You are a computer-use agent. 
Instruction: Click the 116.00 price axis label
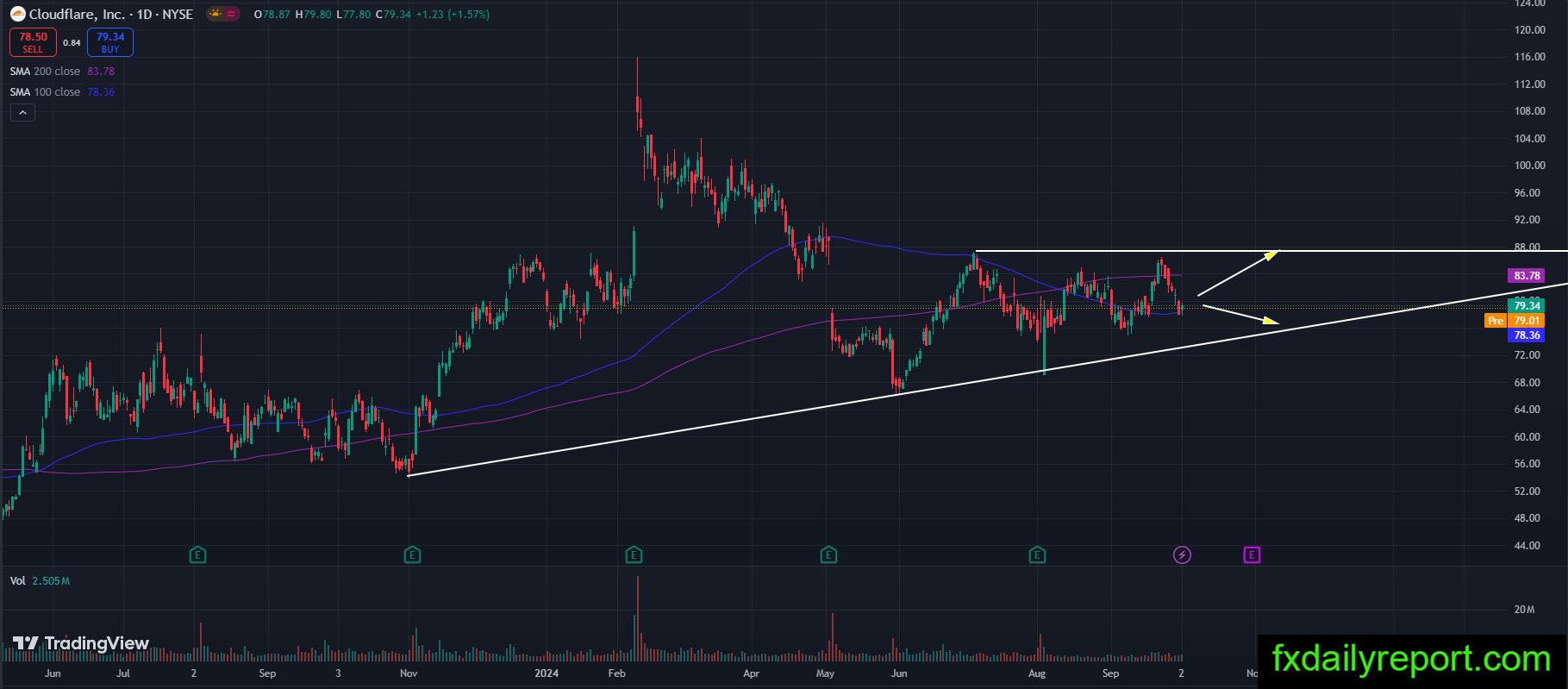point(1531,57)
